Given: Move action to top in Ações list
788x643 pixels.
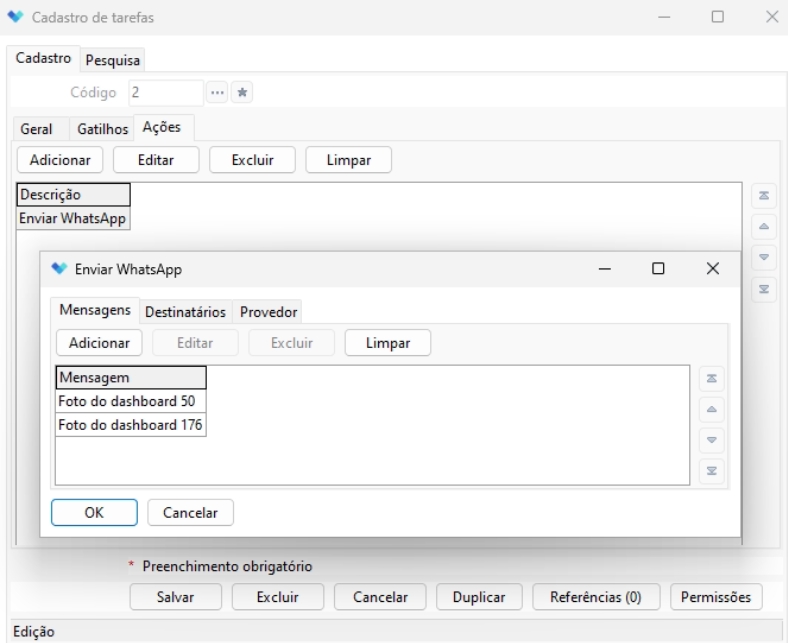Looking at the screenshot, I should tap(763, 197).
